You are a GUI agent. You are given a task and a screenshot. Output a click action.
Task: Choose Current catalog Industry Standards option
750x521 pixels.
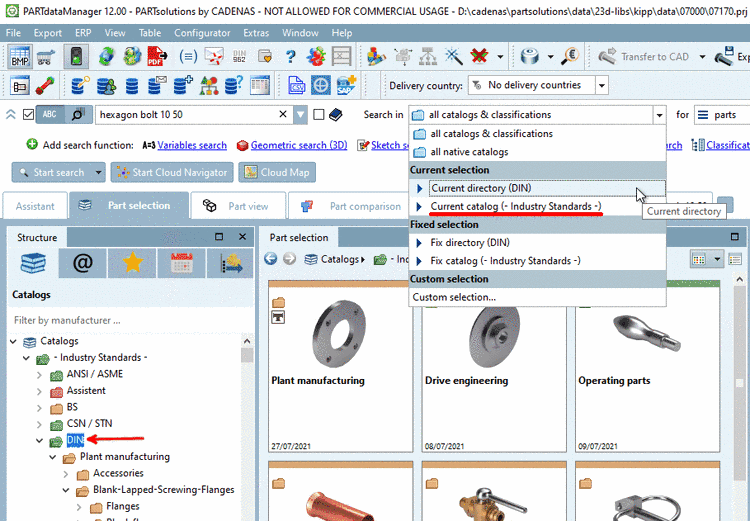pyautogui.click(x=537, y=206)
